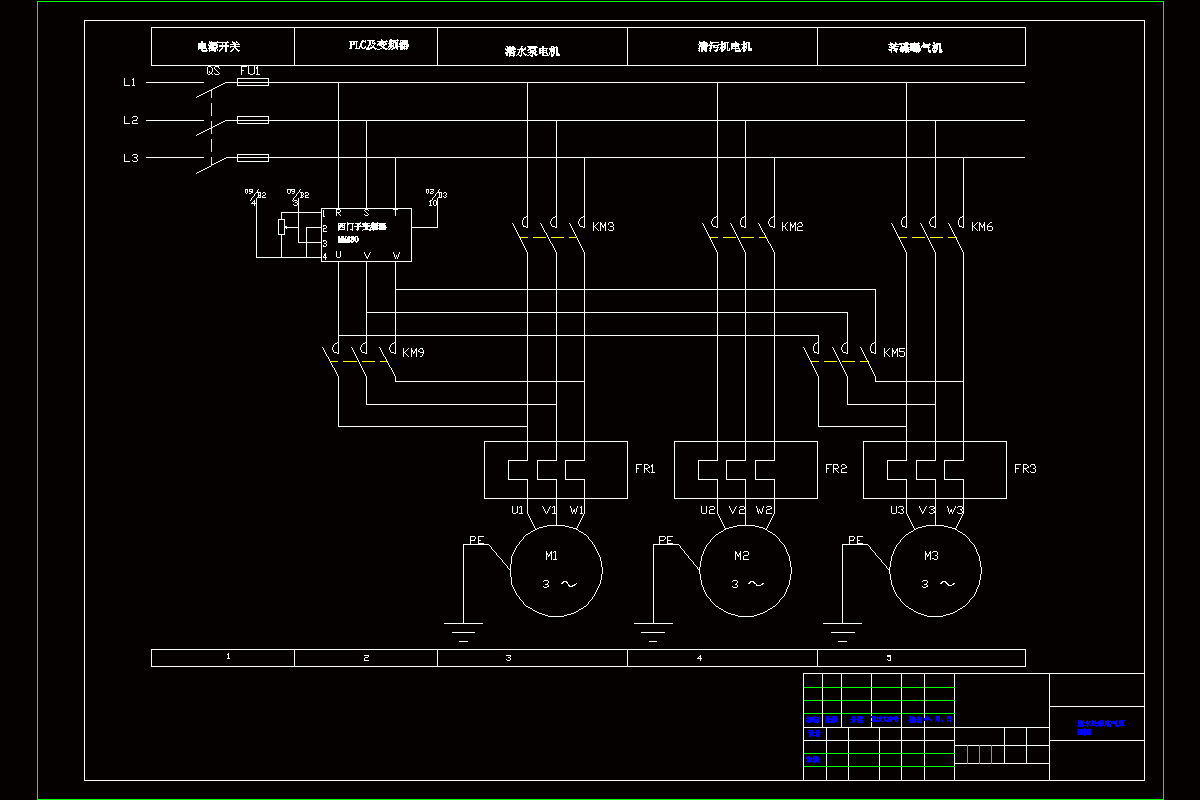Click terminal label W1
The image size is (1200, 800).
(577, 510)
